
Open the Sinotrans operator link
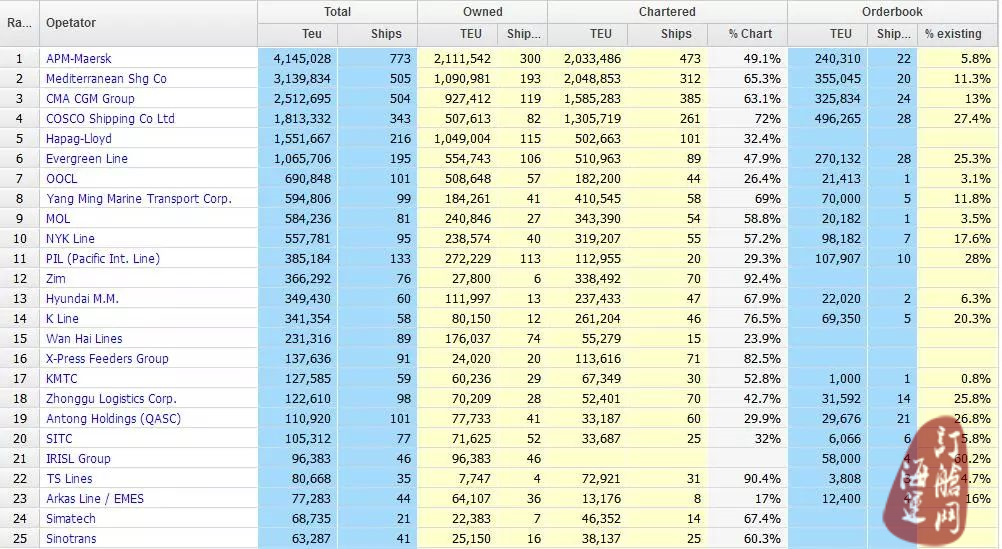[x=71, y=539]
